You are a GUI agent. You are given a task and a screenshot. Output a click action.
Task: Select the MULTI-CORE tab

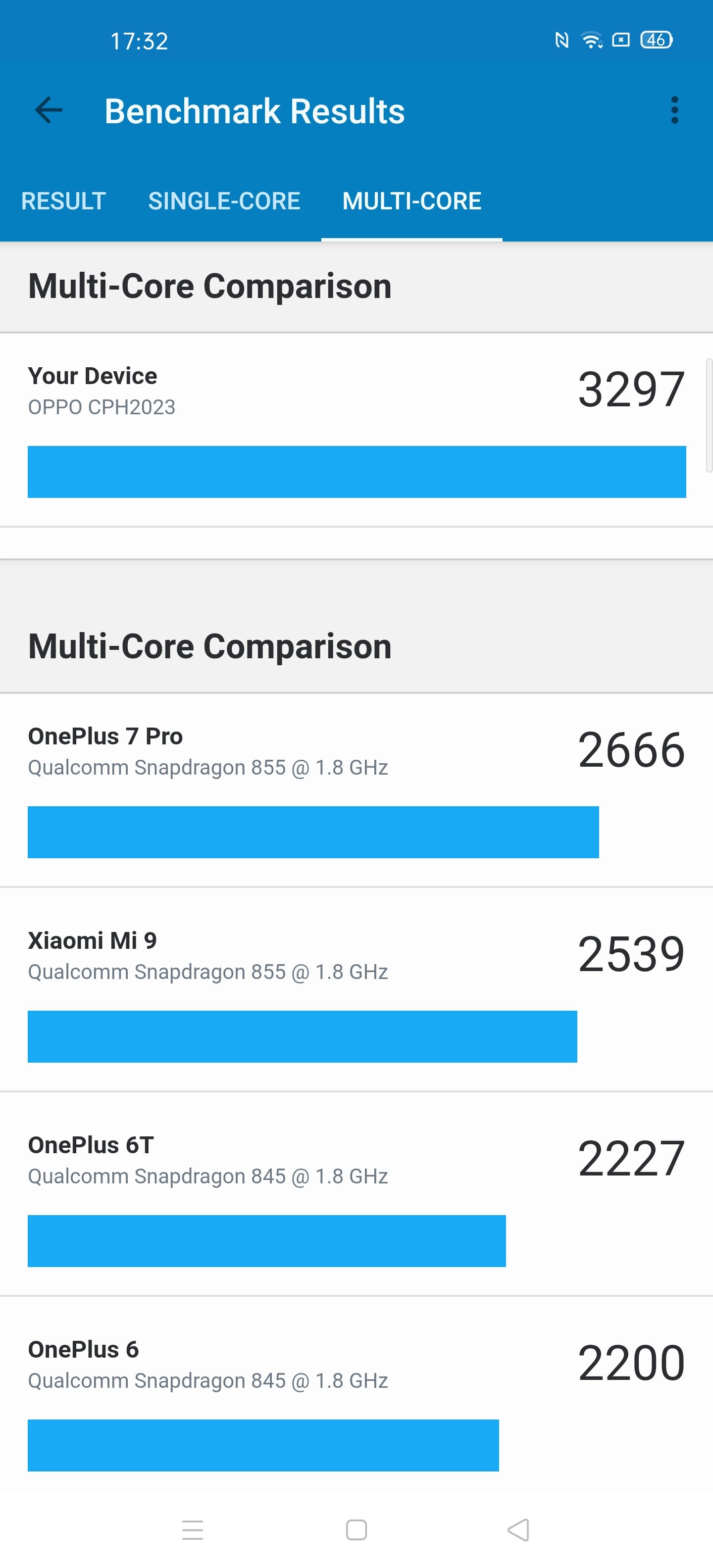pyautogui.click(x=411, y=201)
